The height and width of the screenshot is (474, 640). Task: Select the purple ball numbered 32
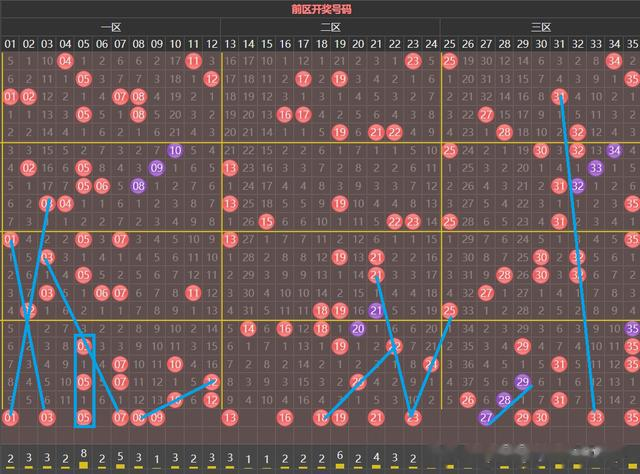(x=578, y=186)
